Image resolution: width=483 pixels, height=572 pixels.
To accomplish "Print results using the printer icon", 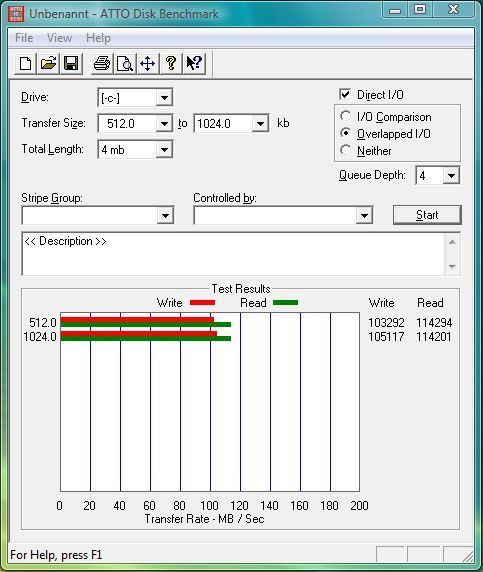I will click(102, 63).
